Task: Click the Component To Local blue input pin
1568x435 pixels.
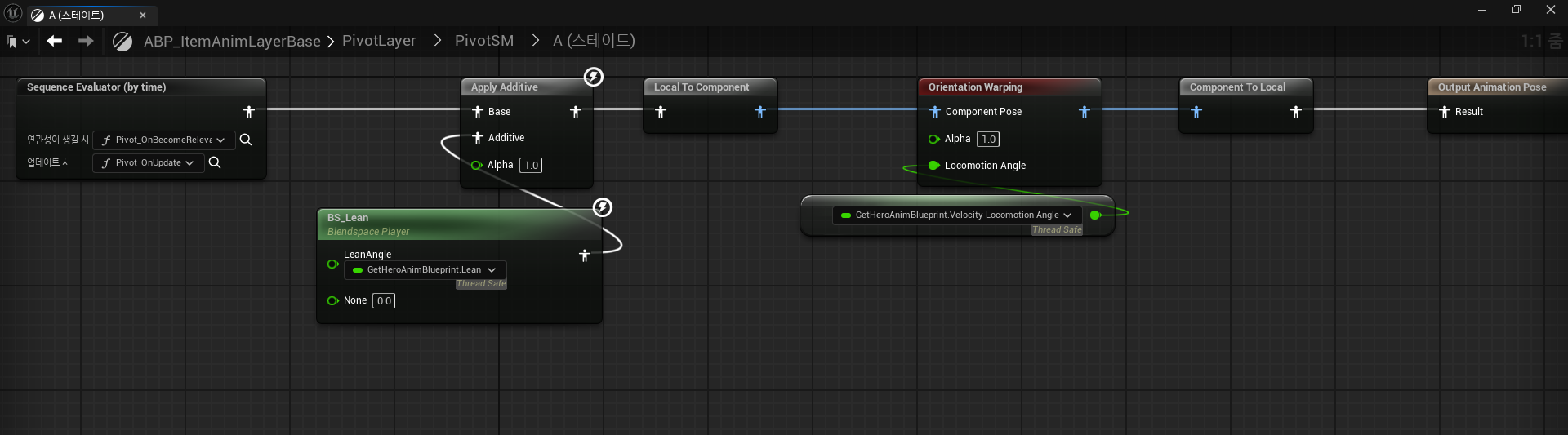Action: [1196, 112]
